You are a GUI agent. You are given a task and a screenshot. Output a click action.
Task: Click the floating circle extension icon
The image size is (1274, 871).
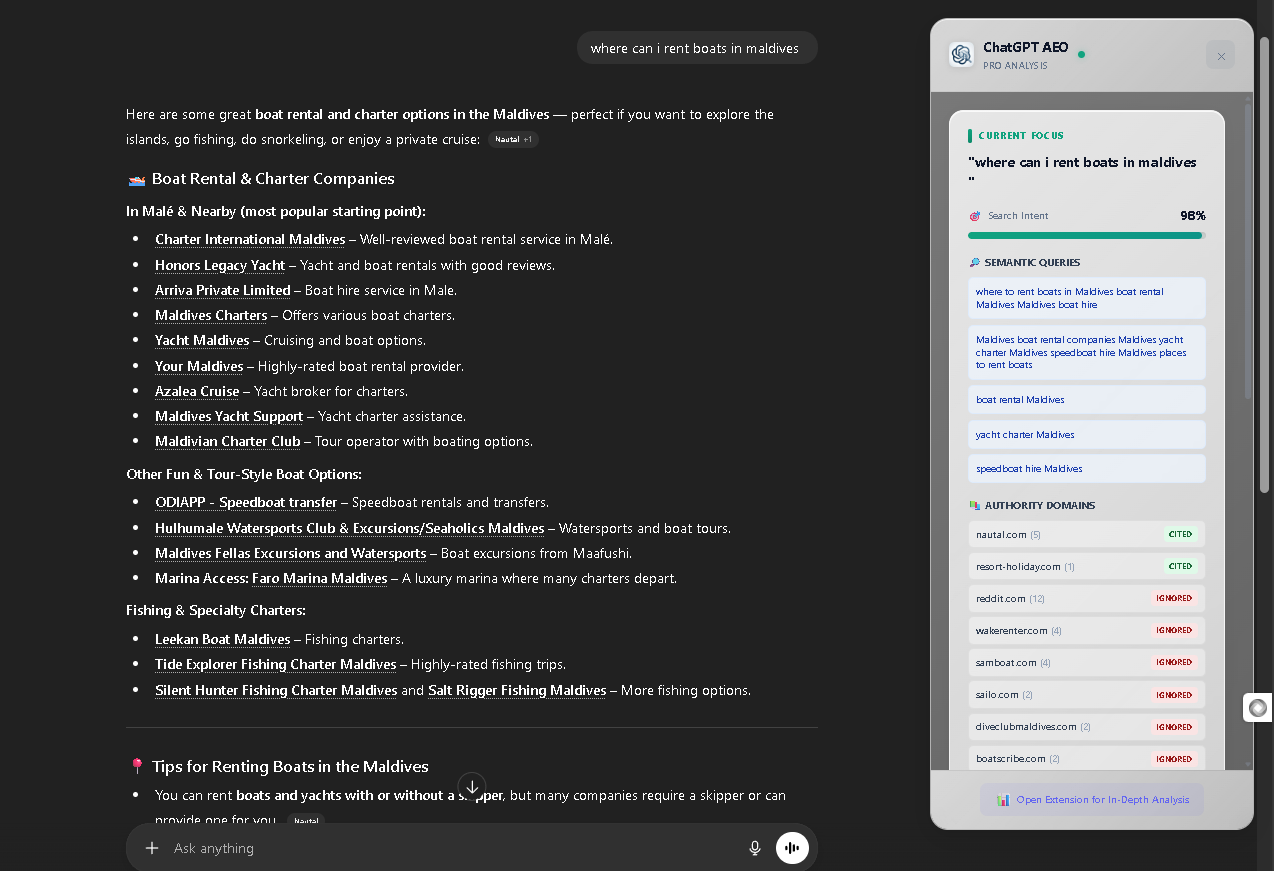click(1257, 708)
